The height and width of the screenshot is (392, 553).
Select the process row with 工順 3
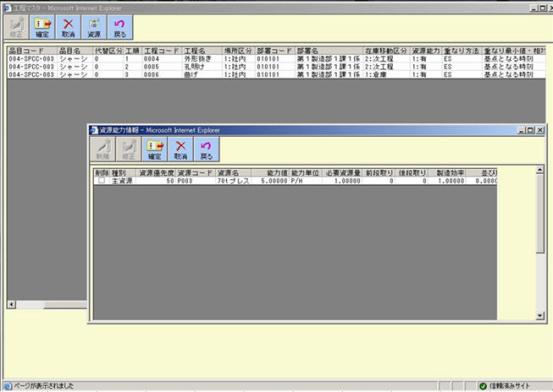[276, 74]
